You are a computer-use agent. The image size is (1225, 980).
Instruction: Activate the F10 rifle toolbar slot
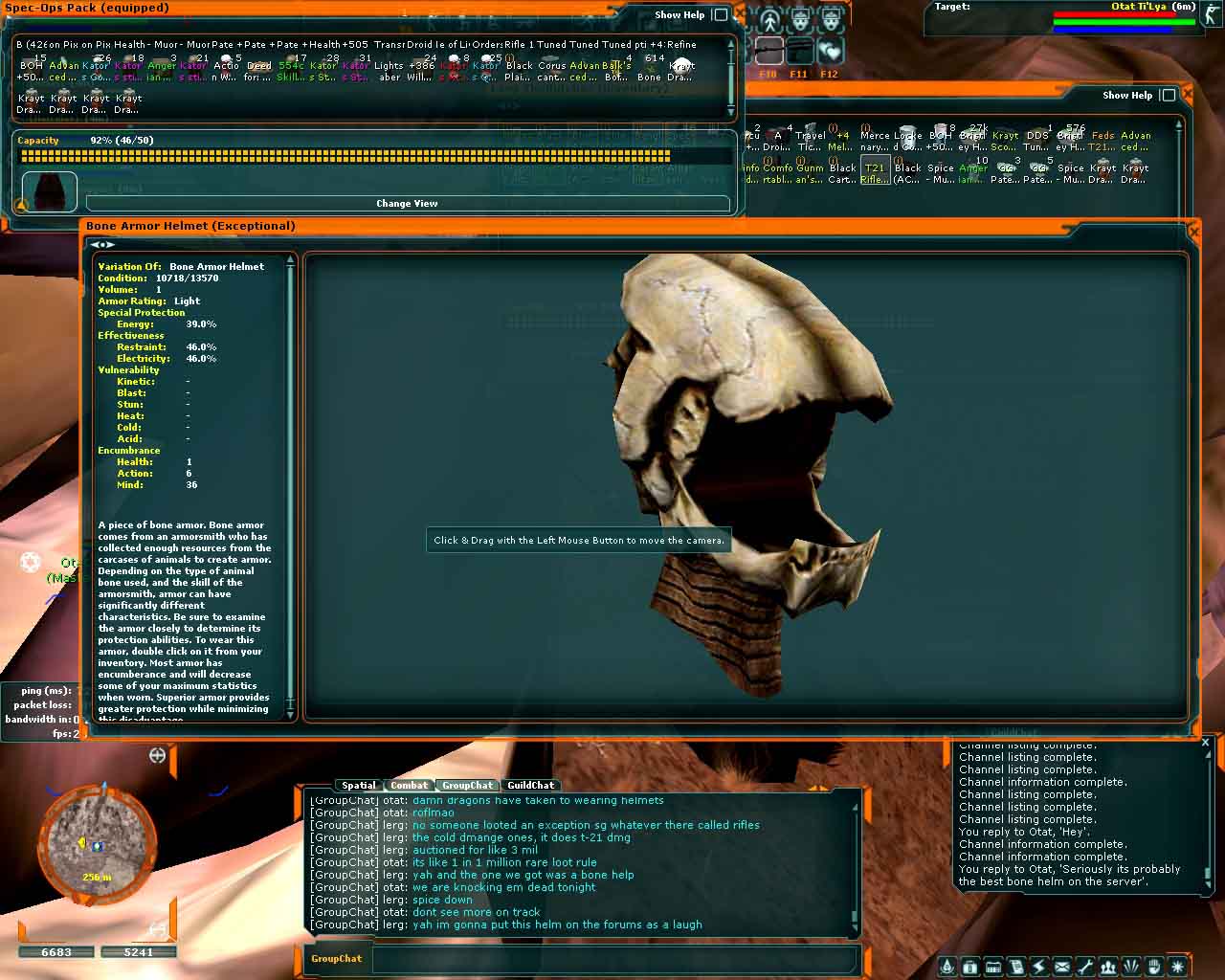click(x=768, y=51)
